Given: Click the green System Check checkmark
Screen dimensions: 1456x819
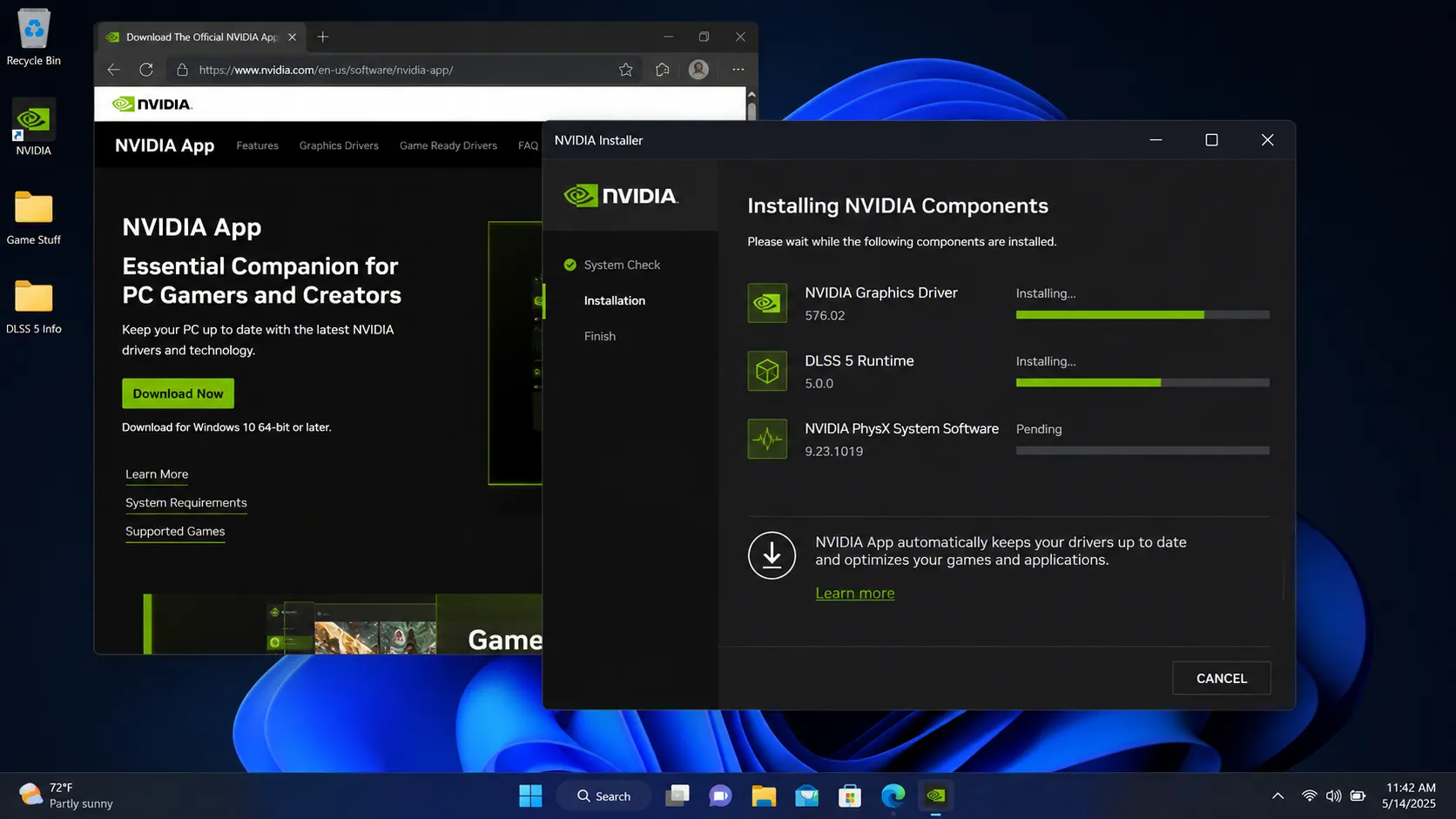Looking at the screenshot, I should (x=570, y=265).
